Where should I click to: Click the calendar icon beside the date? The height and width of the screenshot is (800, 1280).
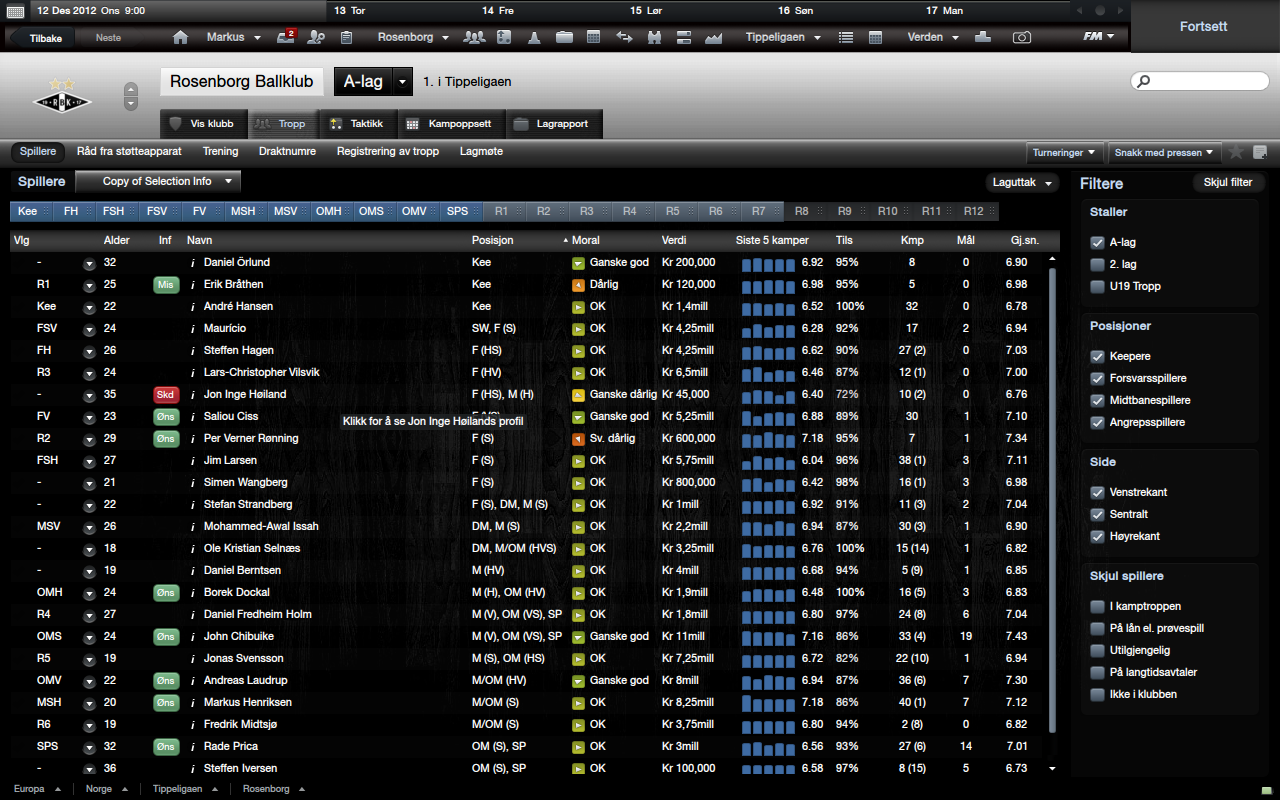click(15, 10)
